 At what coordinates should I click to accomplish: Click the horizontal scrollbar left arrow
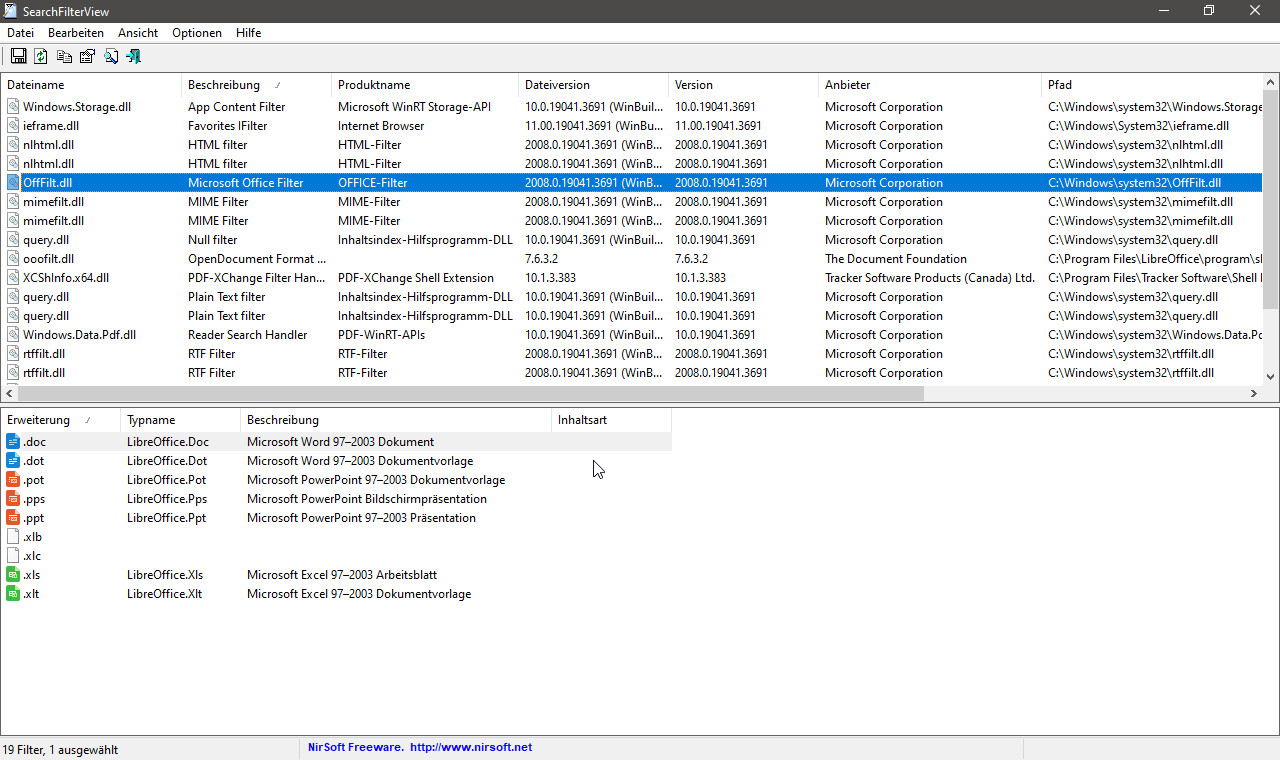coord(9,394)
